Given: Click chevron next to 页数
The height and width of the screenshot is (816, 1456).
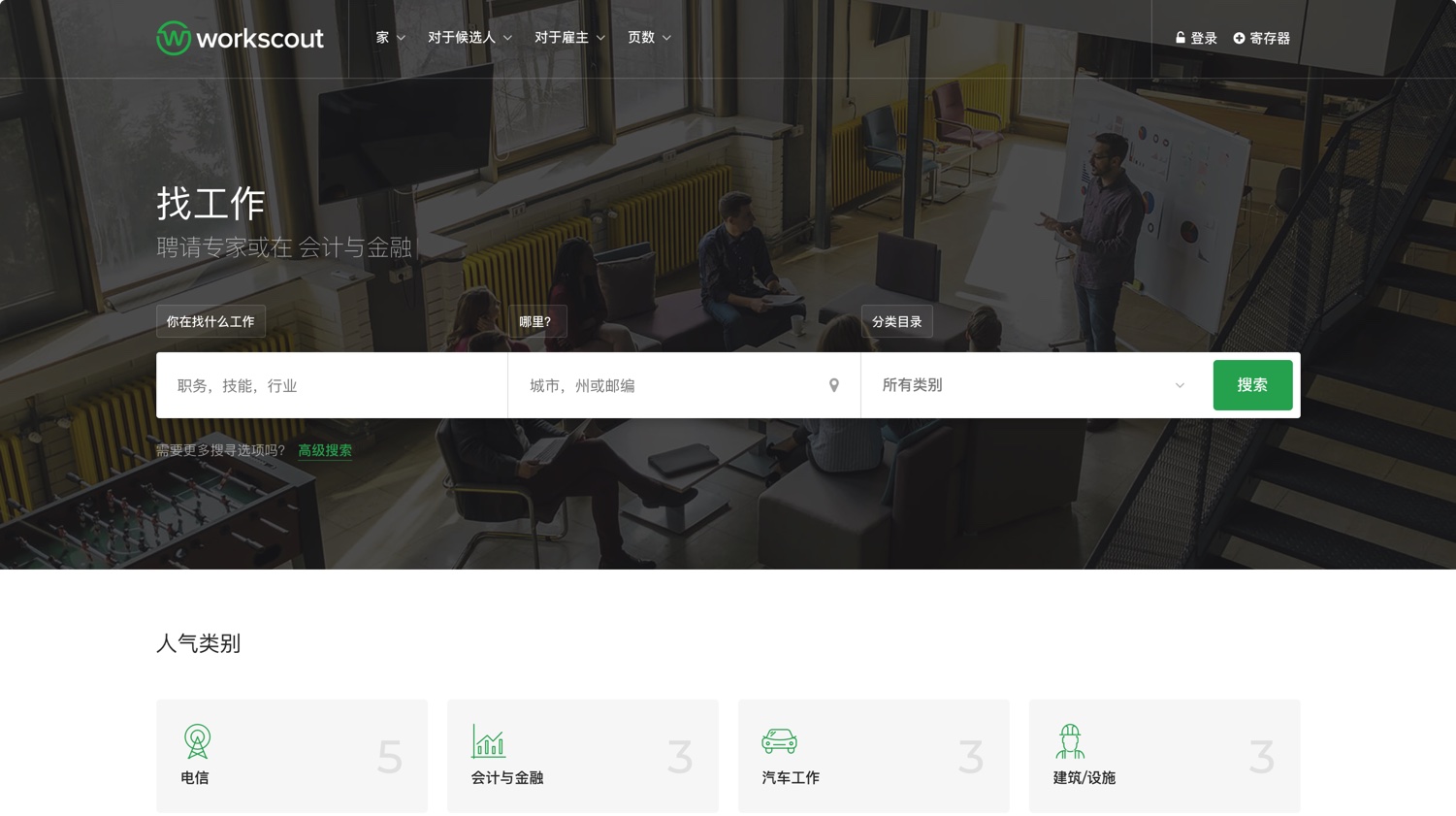Looking at the screenshot, I should pyautogui.click(x=666, y=38).
